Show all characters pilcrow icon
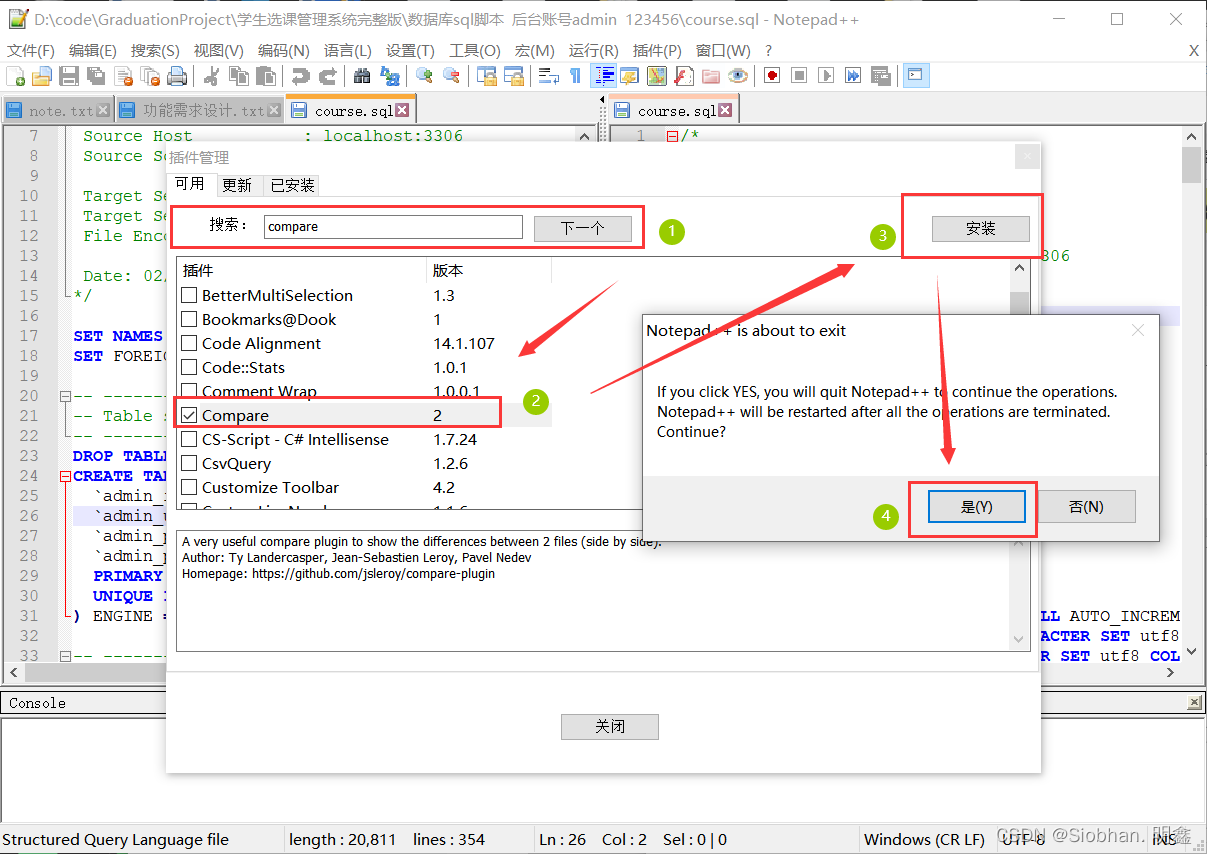Viewport: 1207px width, 854px height. point(575,76)
